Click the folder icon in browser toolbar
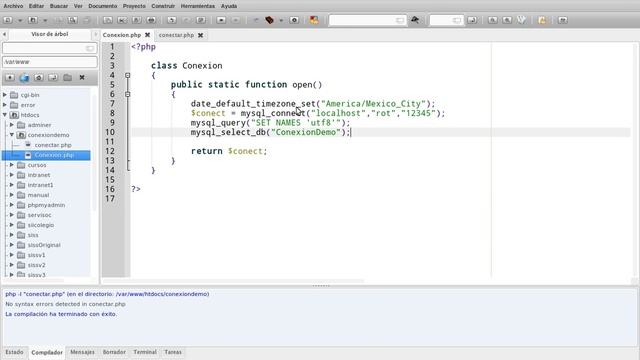This screenshot has width=640, height=360. point(67,78)
